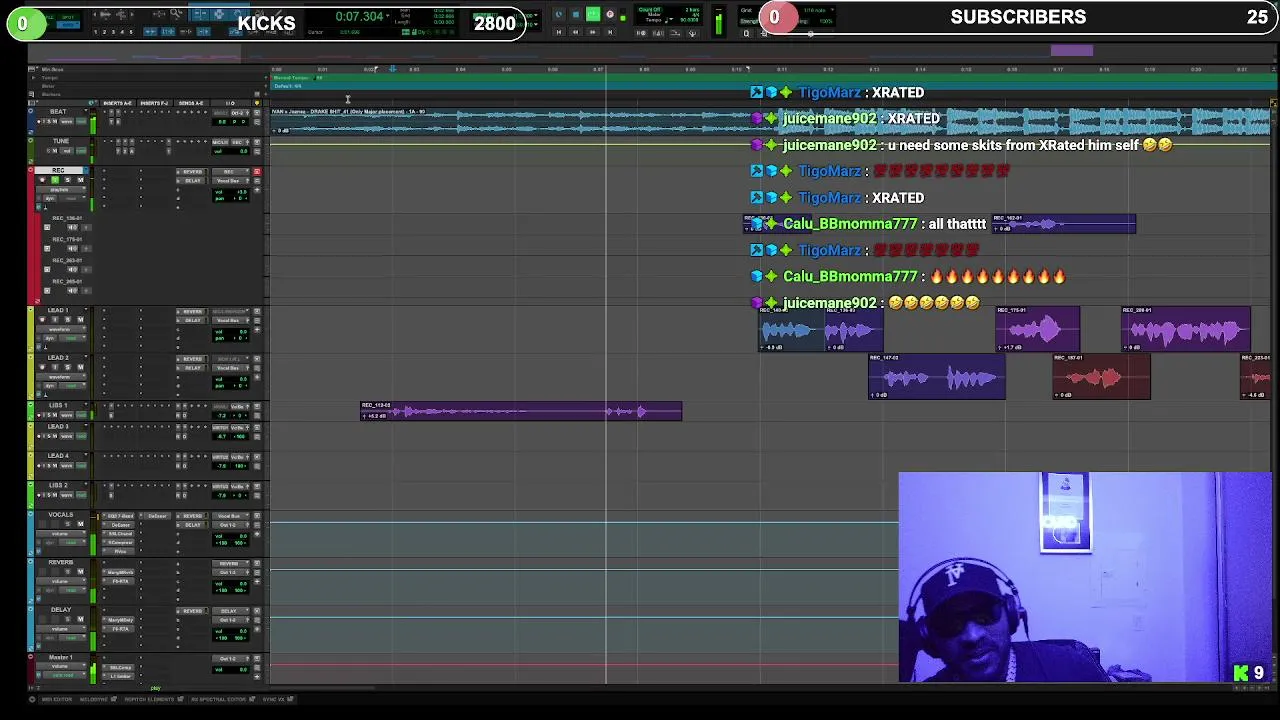Open the REVERB send on REC track
This screenshot has width=1280, height=720.
pos(191,172)
